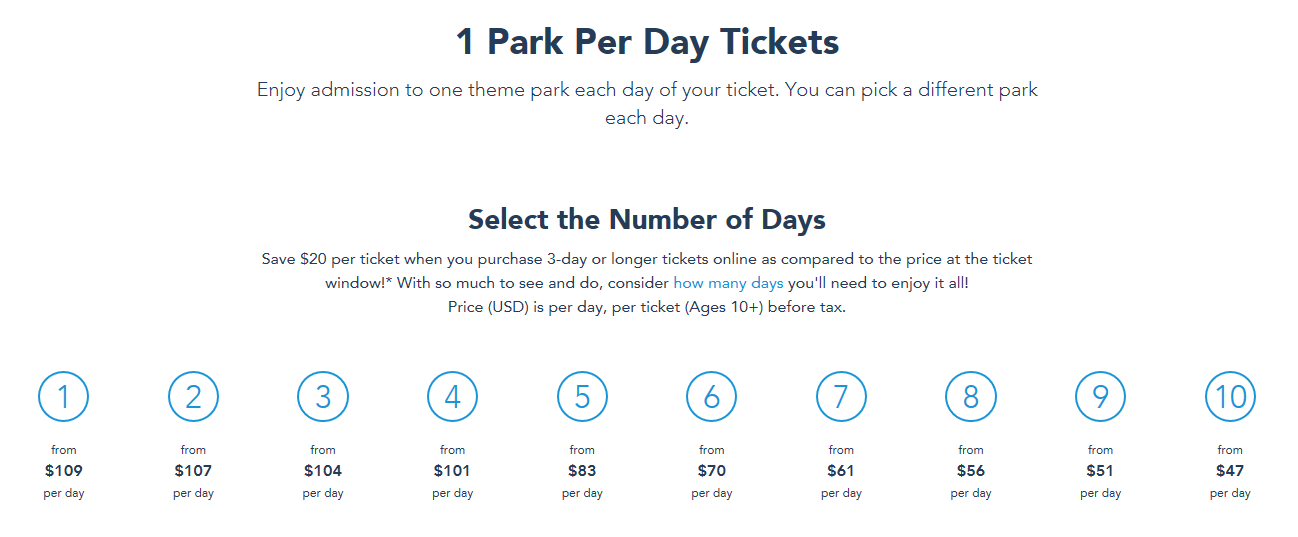Screen dimensions: 1298x537
Task: Select the 7-day ticket circle
Action: click(841, 397)
